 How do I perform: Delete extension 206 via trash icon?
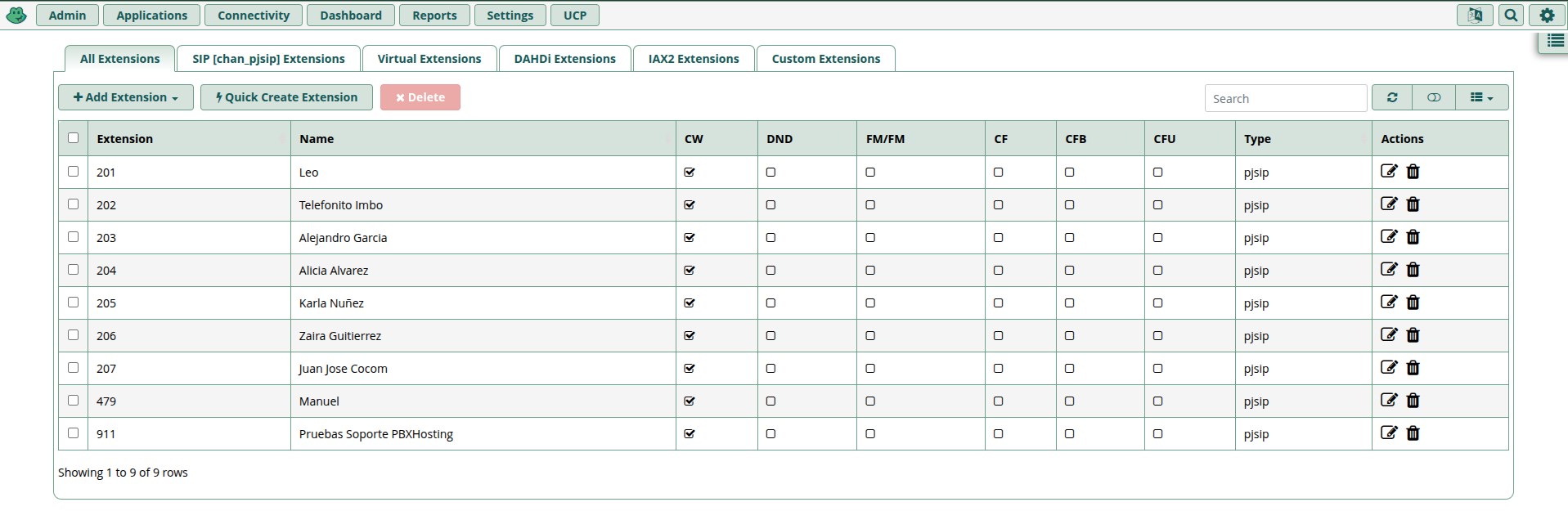1413,334
